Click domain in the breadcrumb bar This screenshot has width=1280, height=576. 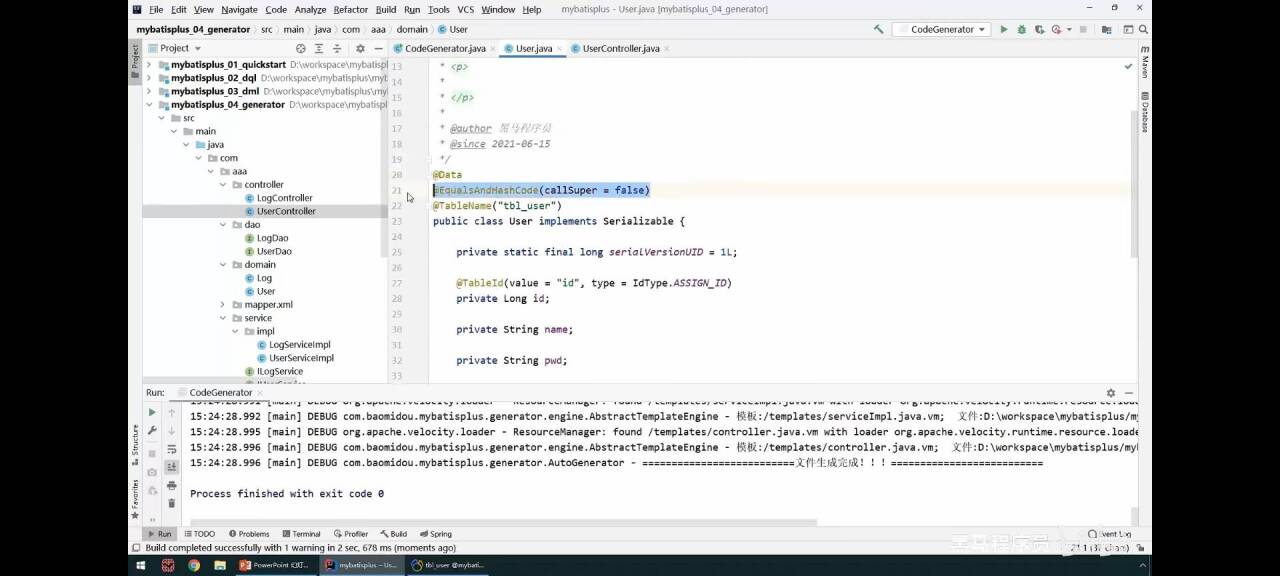[x=412, y=30]
